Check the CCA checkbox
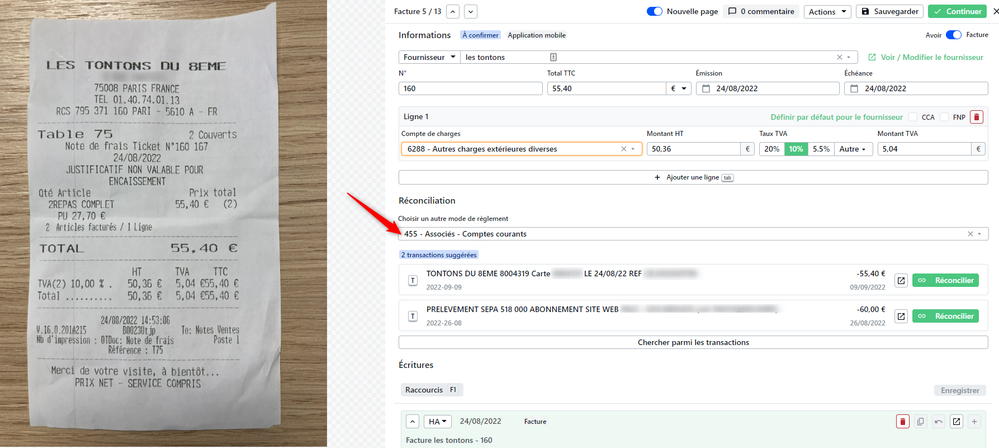Image resolution: width=999 pixels, height=448 pixels. tap(911, 117)
